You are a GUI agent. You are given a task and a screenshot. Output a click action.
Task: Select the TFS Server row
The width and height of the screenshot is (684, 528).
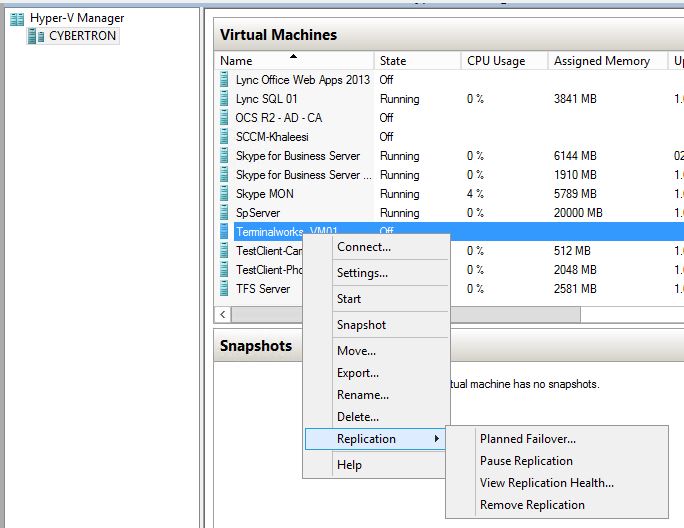pyautogui.click(x=449, y=288)
